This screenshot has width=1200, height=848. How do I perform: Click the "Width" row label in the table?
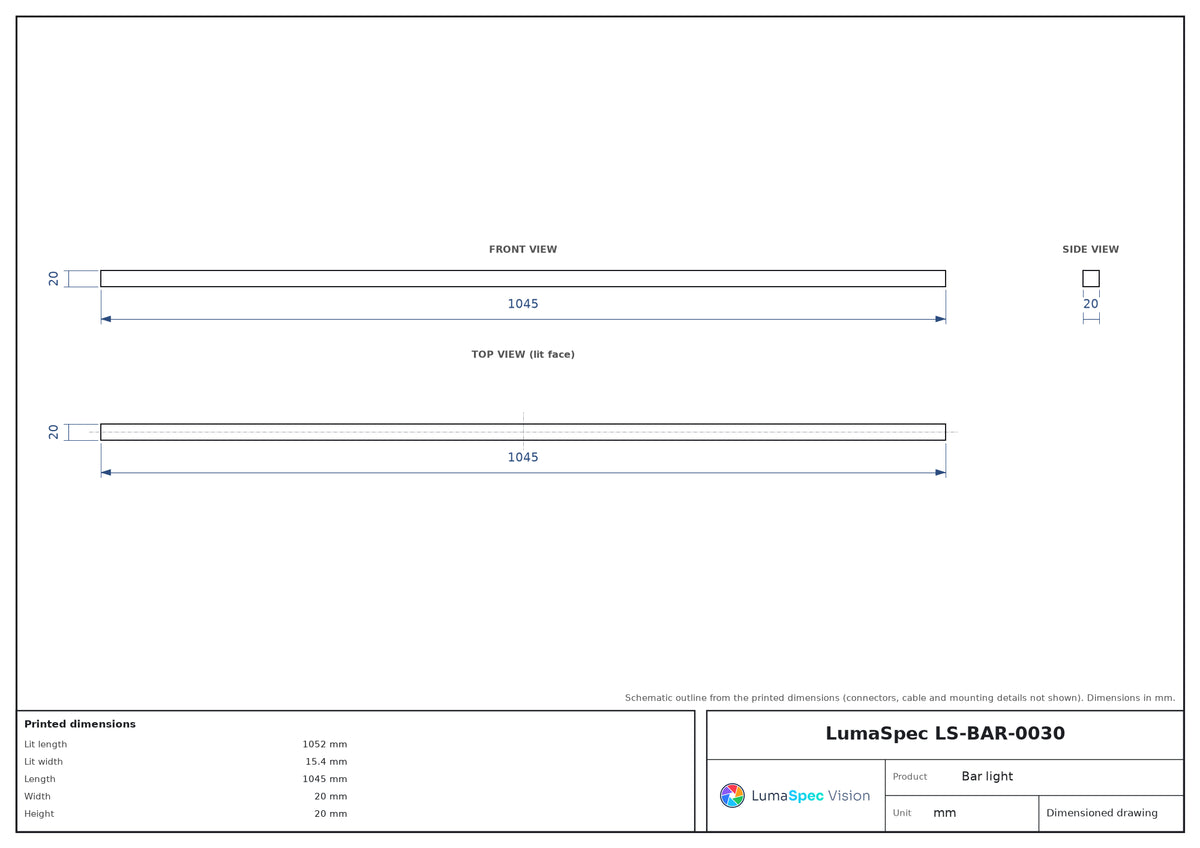tap(38, 797)
